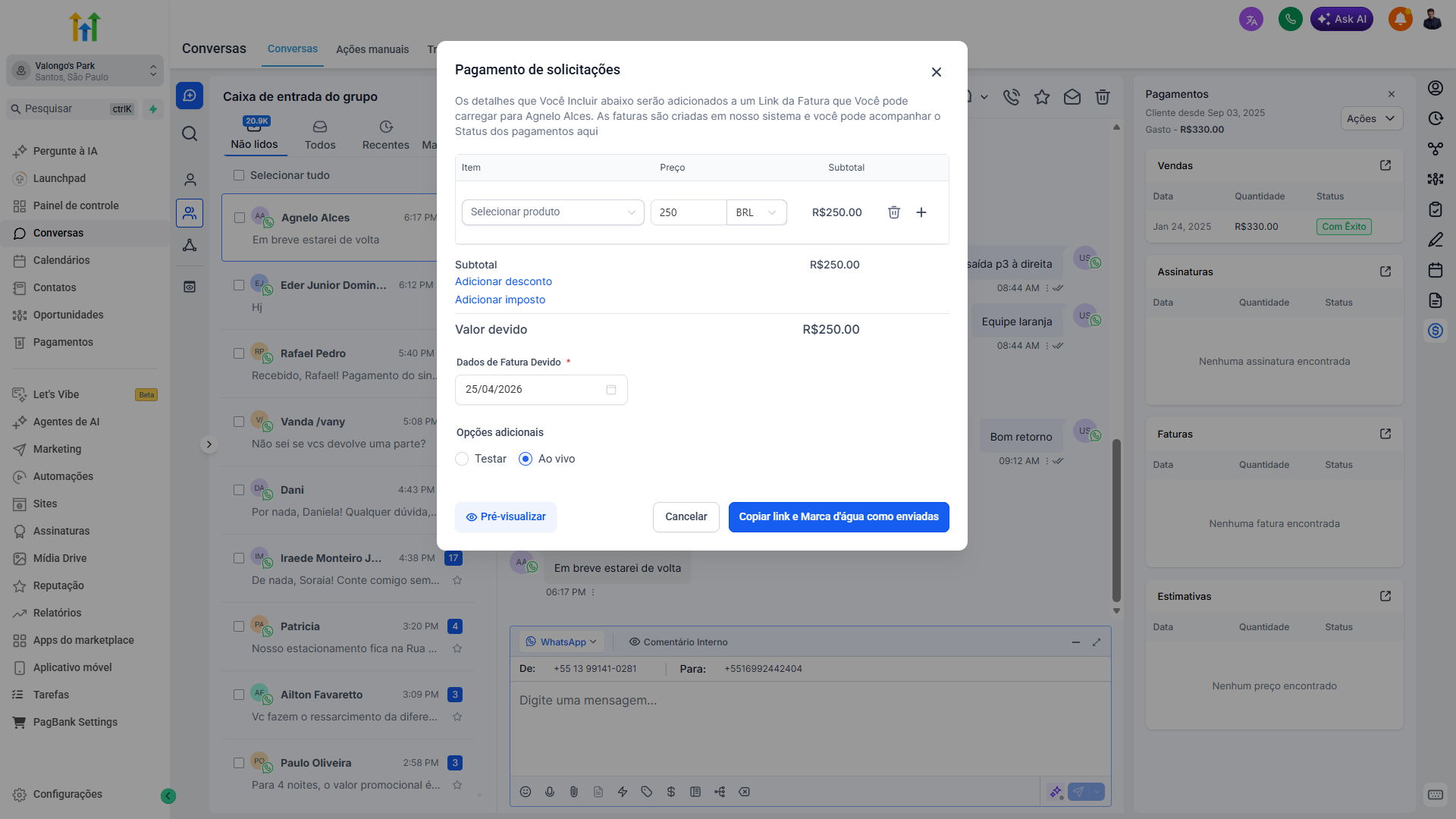Select the Ao vivo radio option
This screenshot has height=819, width=1456.
point(526,459)
